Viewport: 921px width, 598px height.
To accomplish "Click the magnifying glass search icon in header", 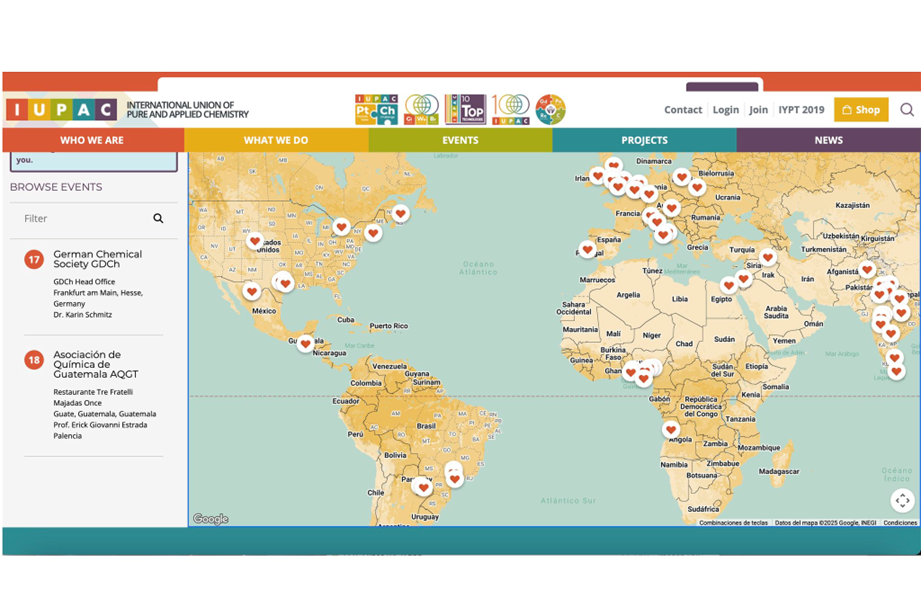I will (x=906, y=110).
